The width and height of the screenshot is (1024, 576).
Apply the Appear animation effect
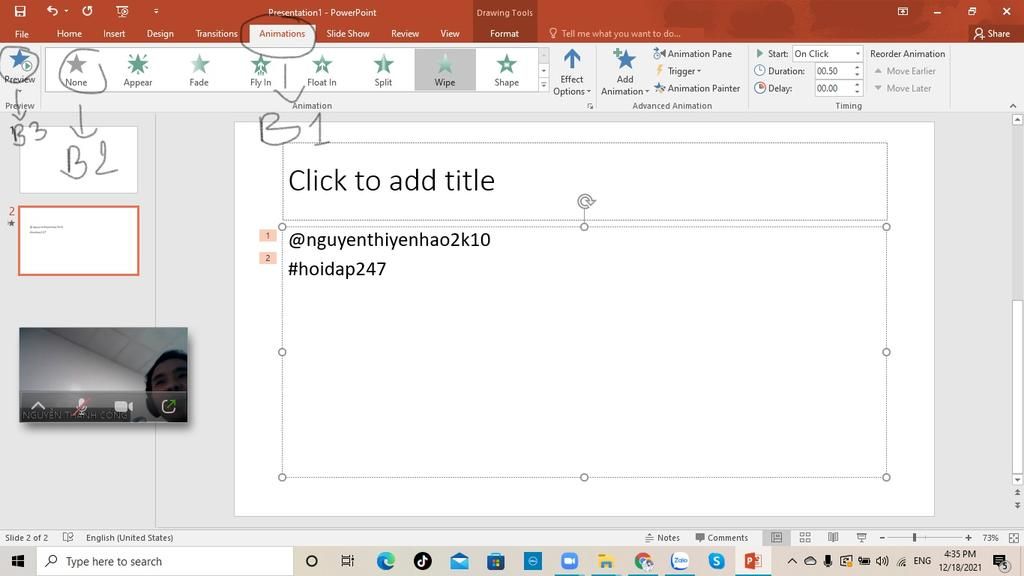138,70
